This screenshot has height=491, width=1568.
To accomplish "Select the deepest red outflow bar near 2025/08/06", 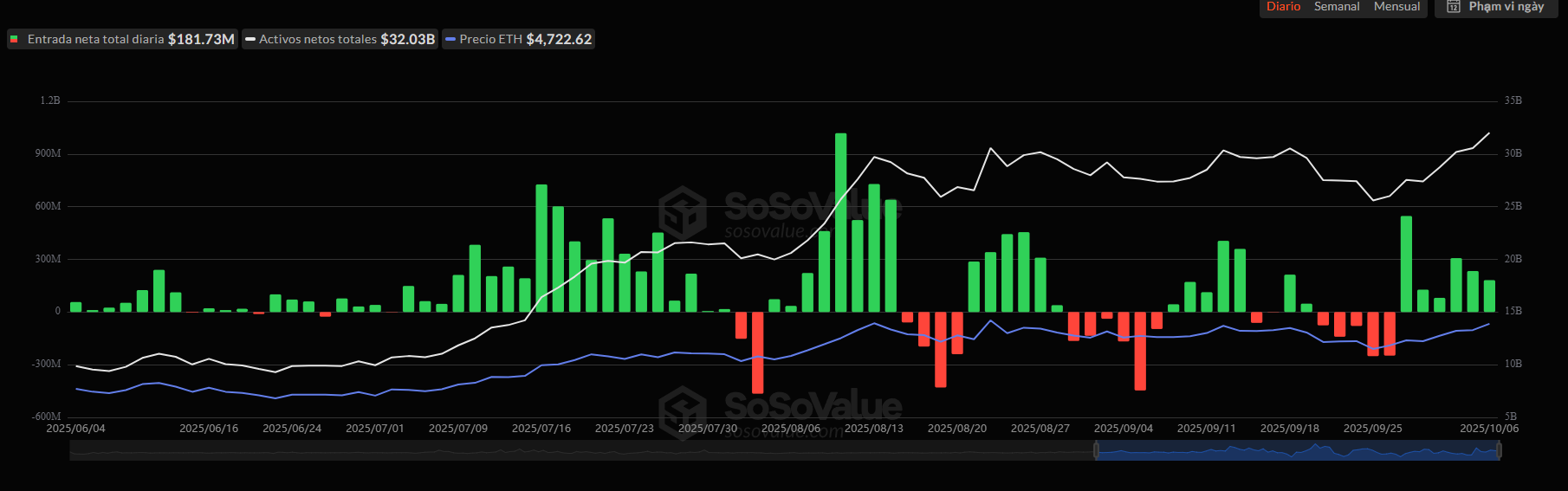I will tap(757, 352).
